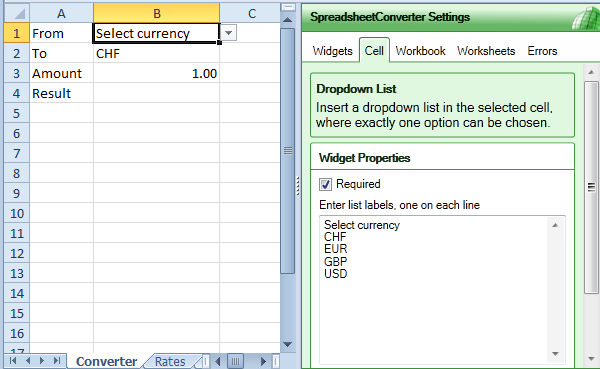Click the spreadsheet vertical scrollbar thumb
This screenshot has height=369, width=600.
(x=287, y=151)
